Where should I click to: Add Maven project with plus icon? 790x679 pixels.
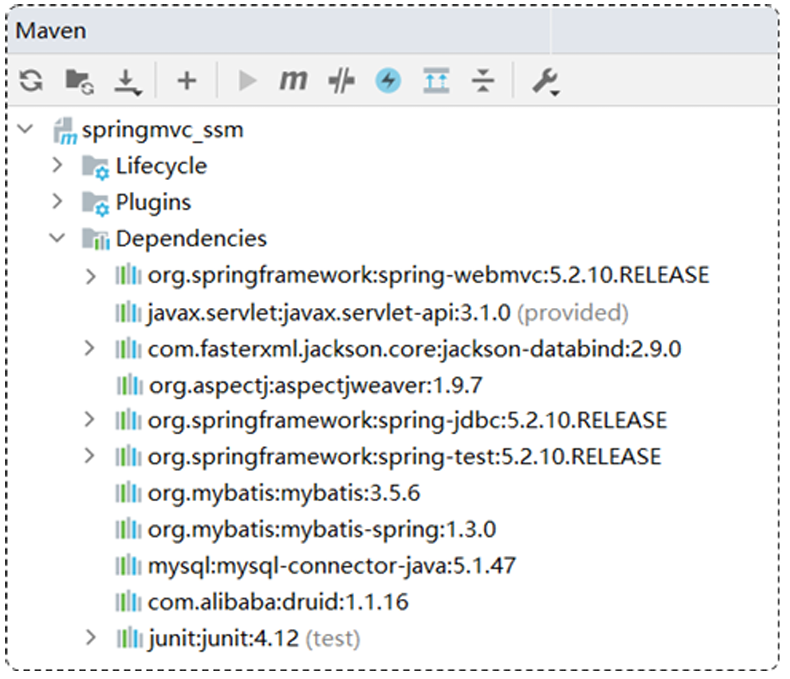(x=187, y=81)
